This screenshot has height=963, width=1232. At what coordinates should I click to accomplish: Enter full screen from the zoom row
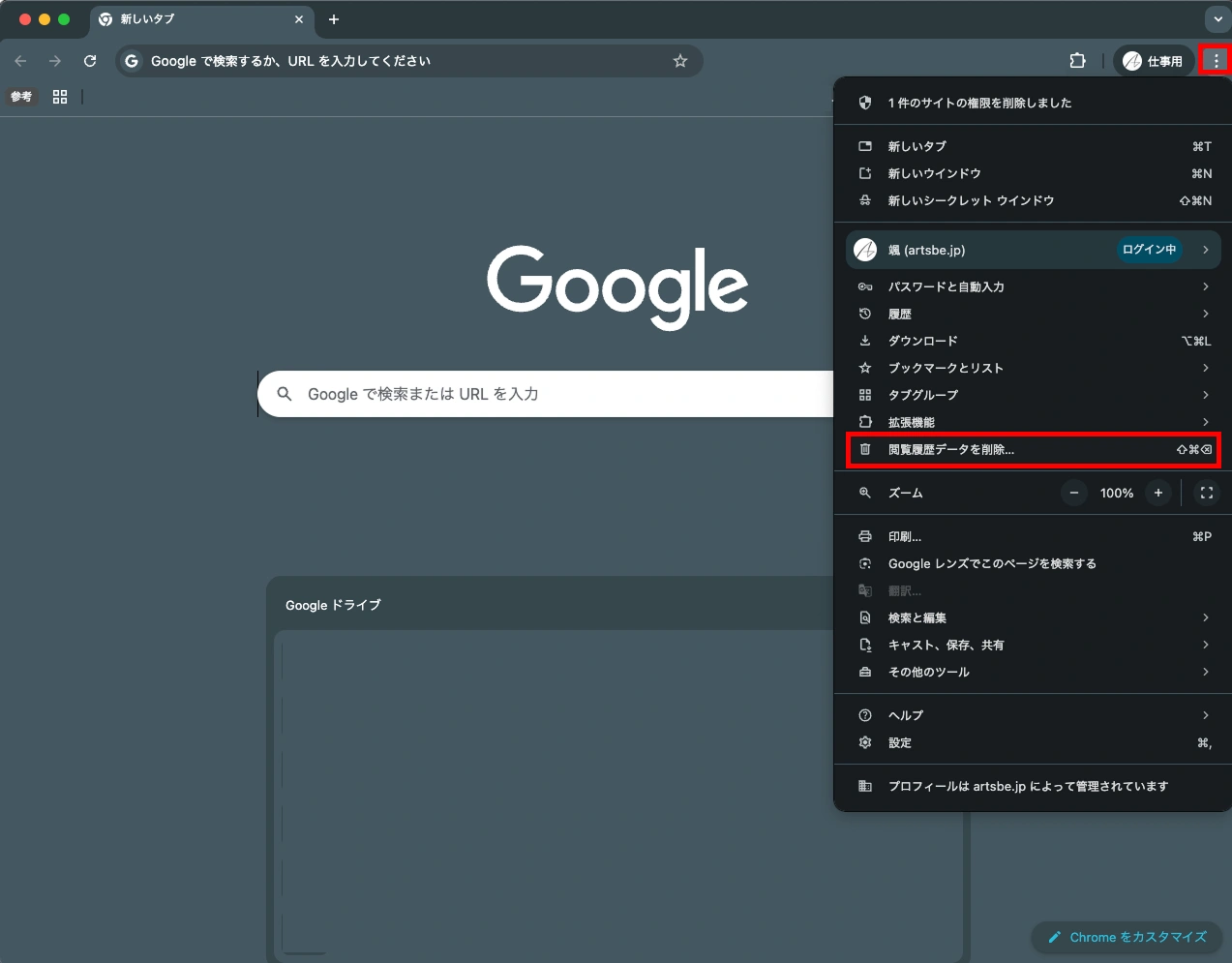click(1206, 493)
